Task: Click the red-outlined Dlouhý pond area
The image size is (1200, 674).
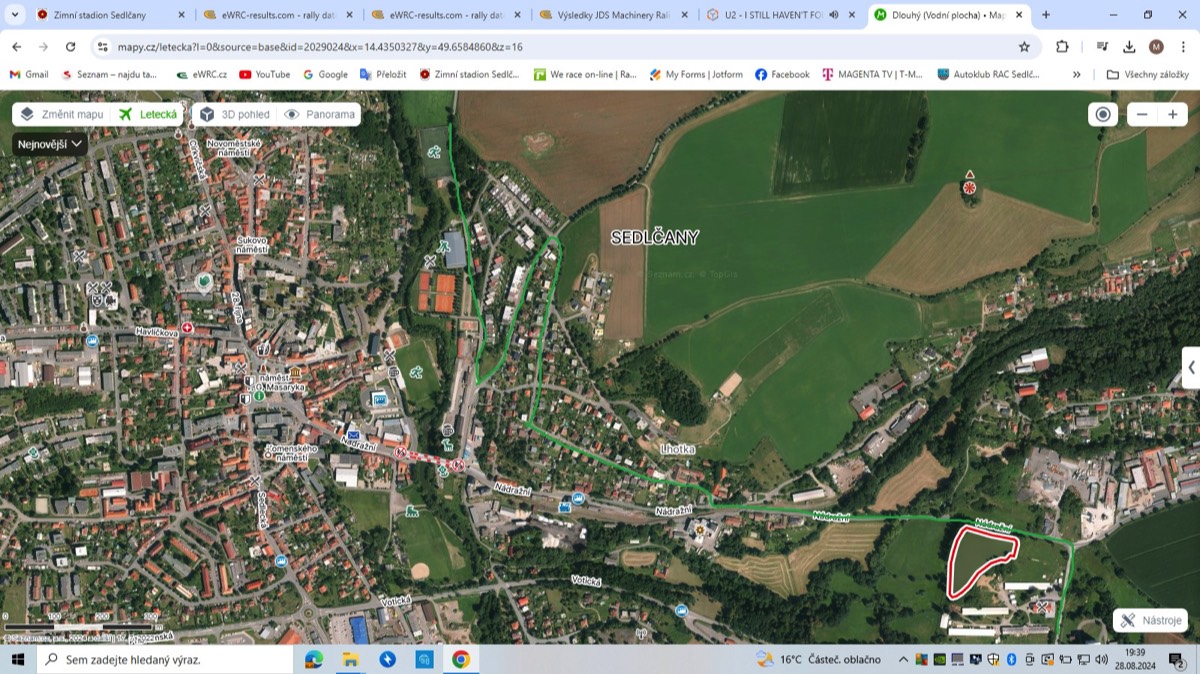Action: coord(981,562)
